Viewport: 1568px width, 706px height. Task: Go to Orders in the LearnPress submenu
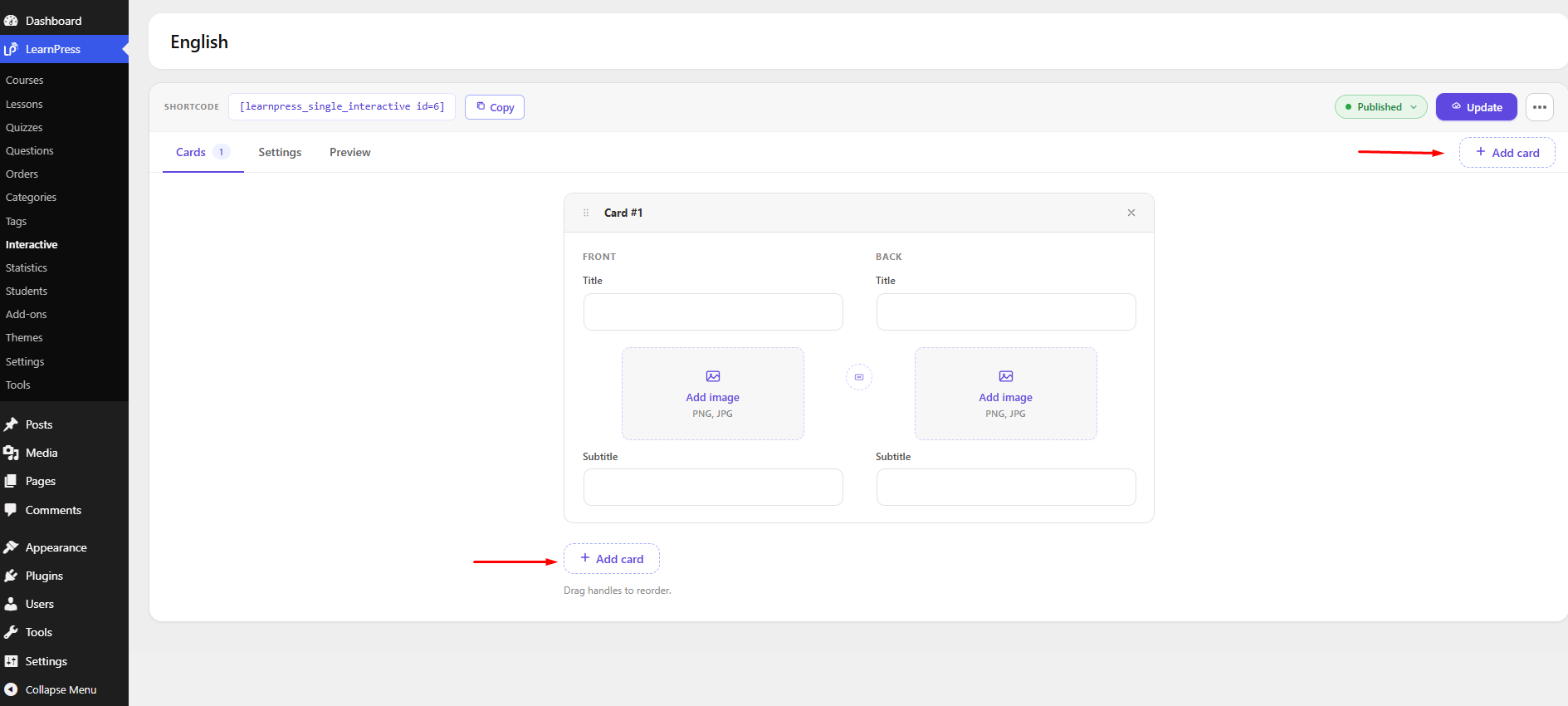tap(22, 174)
